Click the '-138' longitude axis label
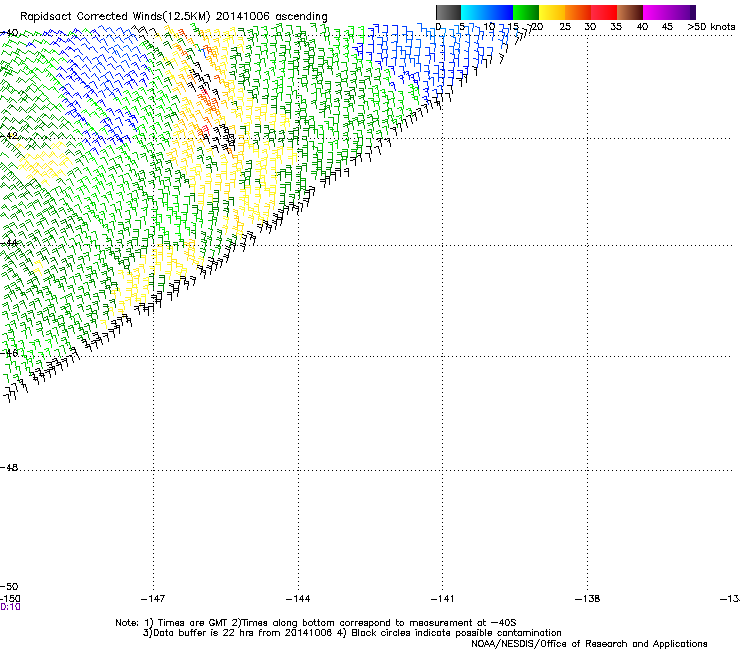The height and width of the screenshot is (650, 740). pos(588,599)
